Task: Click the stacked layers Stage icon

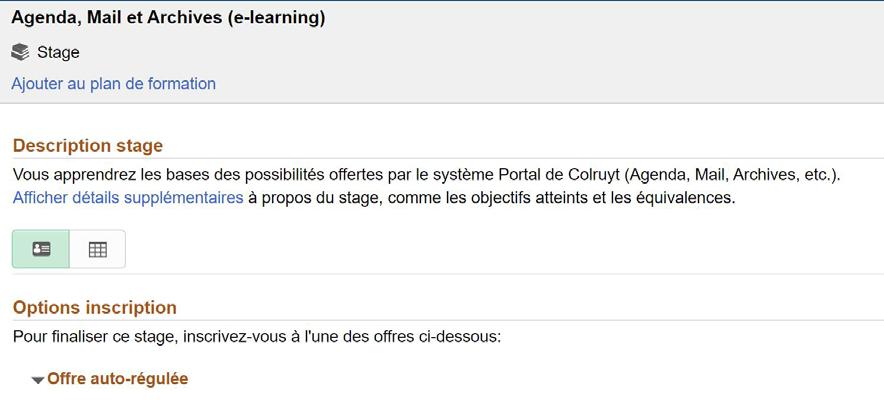Action: point(21,52)
